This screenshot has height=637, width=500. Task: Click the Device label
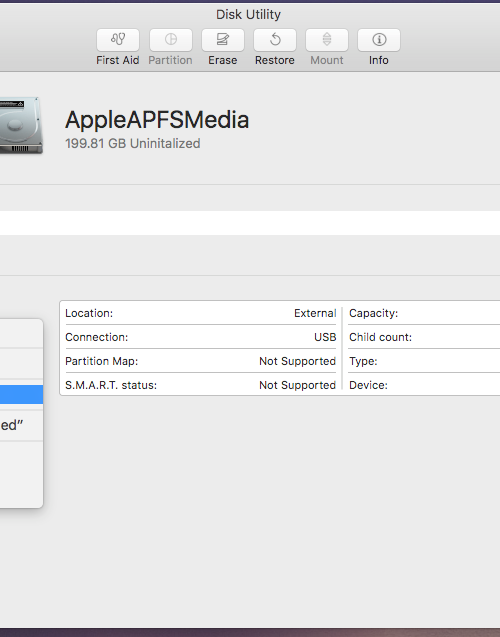pyautogui.click(x=368, y=385)
